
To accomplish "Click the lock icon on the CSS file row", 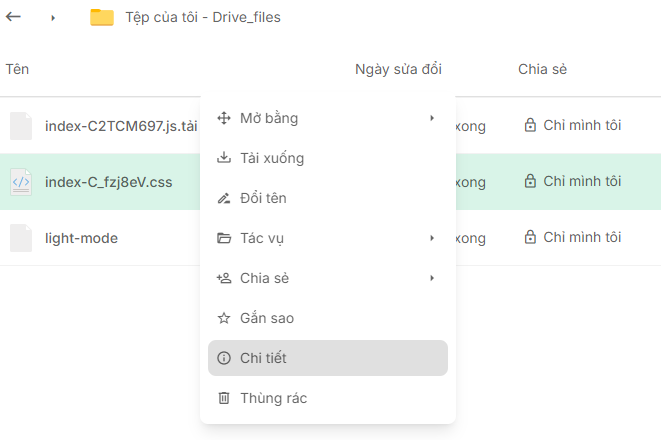I will (530, 182).
